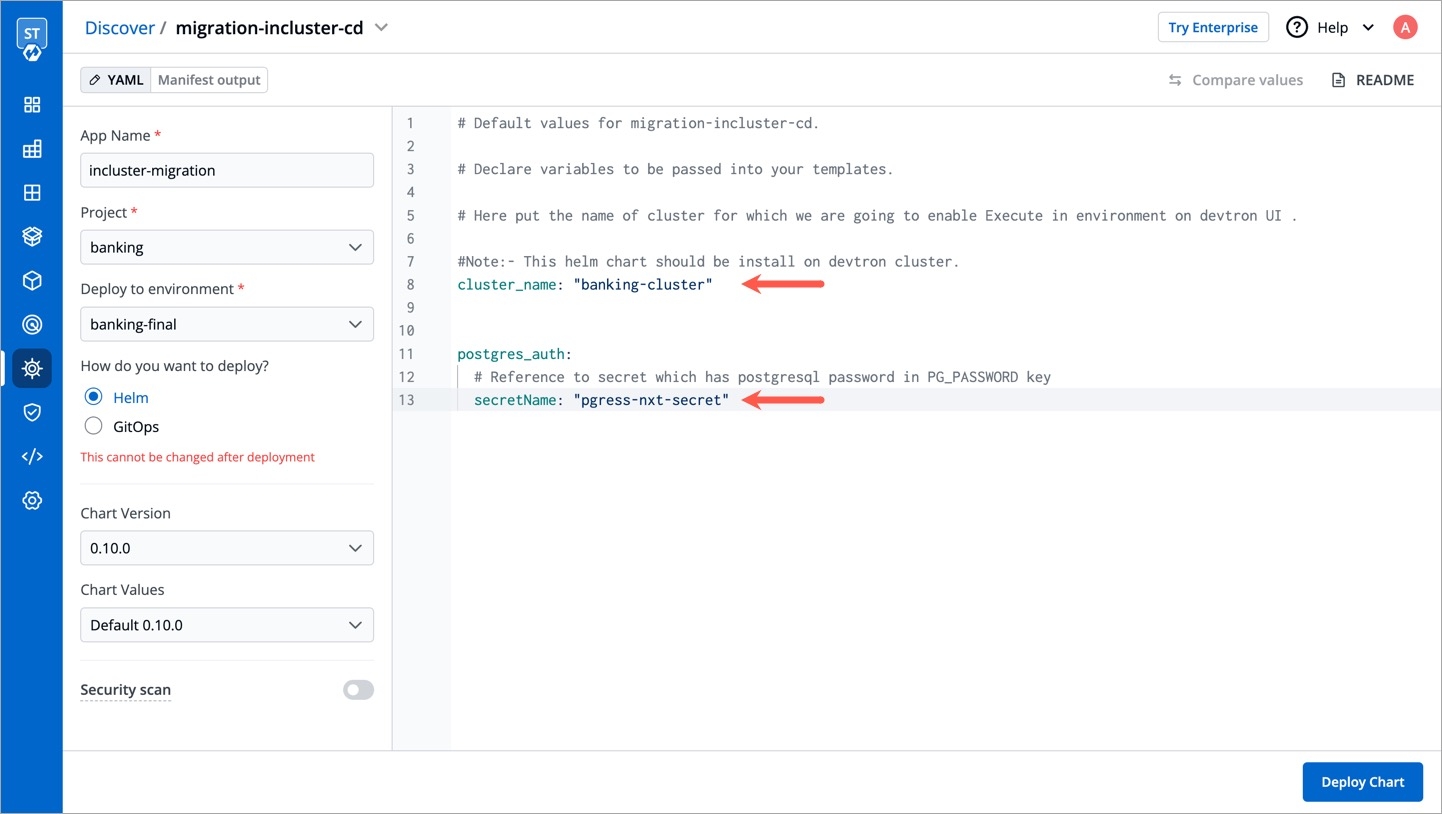
Task: Click the App Name input field
Action: click(x=227, y=170)
